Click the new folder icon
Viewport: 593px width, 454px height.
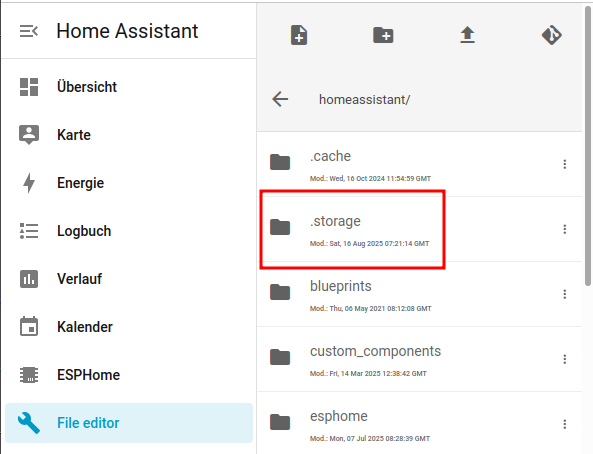tap(383, 35)
